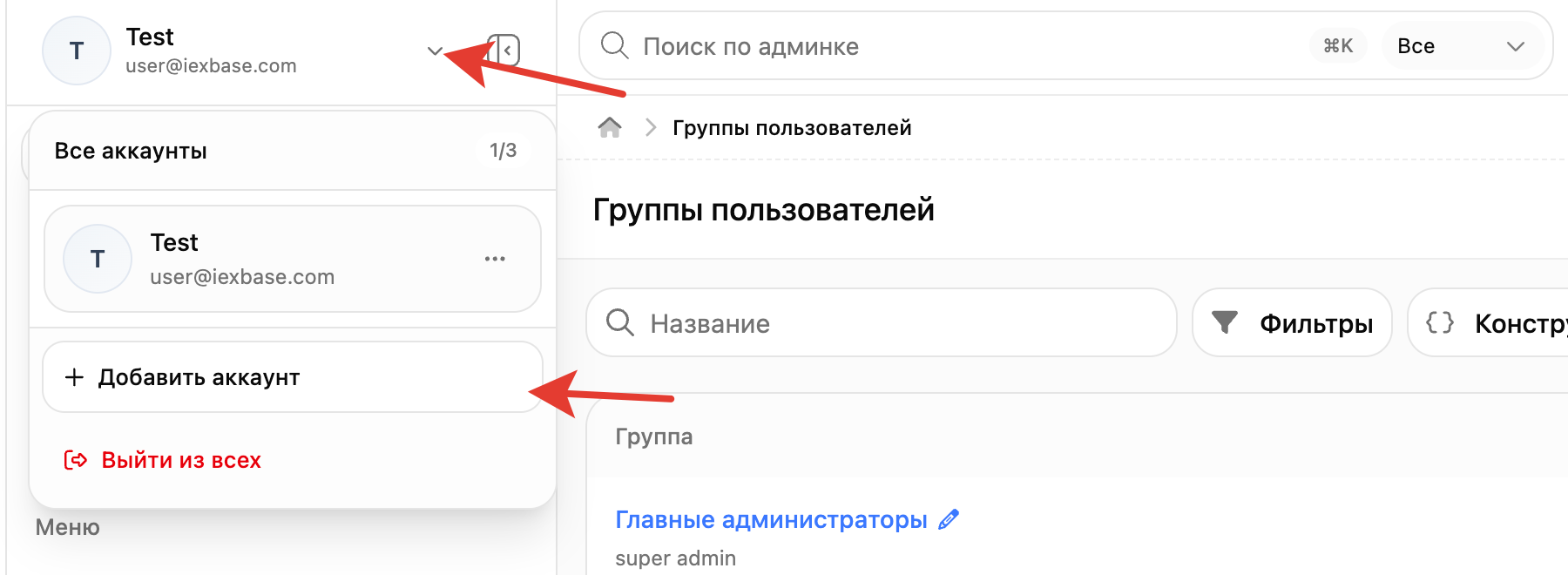Click the Фильтры button

coord(1292,322)
